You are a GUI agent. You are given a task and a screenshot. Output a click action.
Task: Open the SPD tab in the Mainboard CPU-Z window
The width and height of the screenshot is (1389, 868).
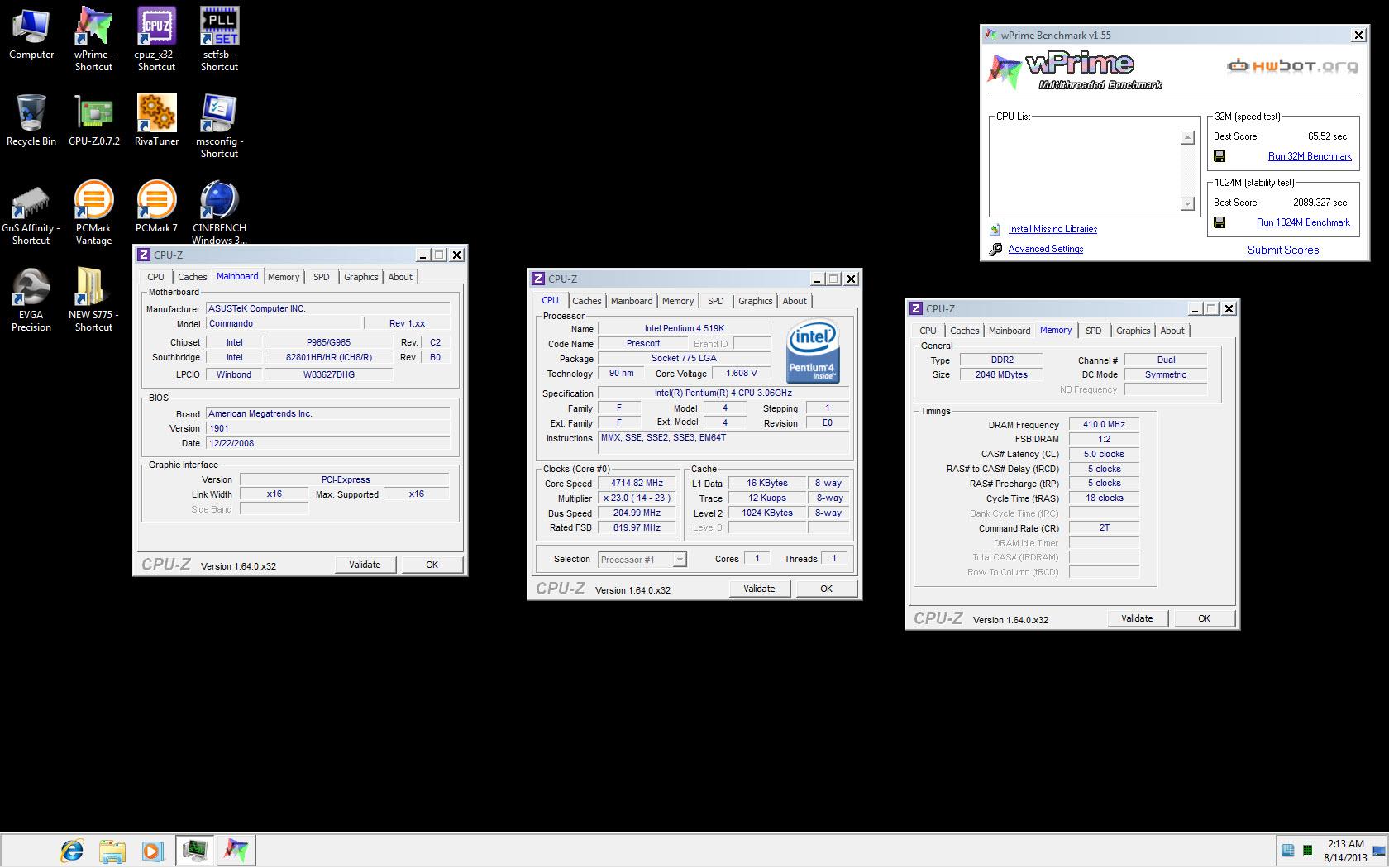coord(321,277)
